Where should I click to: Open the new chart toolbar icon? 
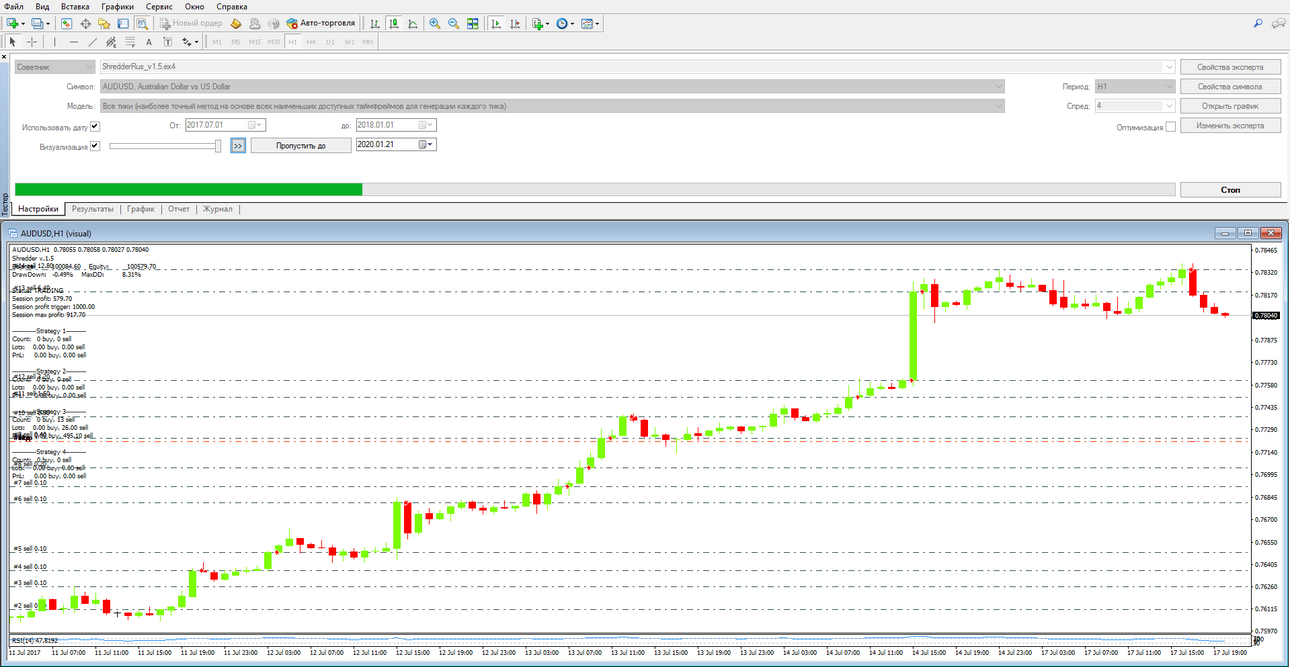pos(12,23)
